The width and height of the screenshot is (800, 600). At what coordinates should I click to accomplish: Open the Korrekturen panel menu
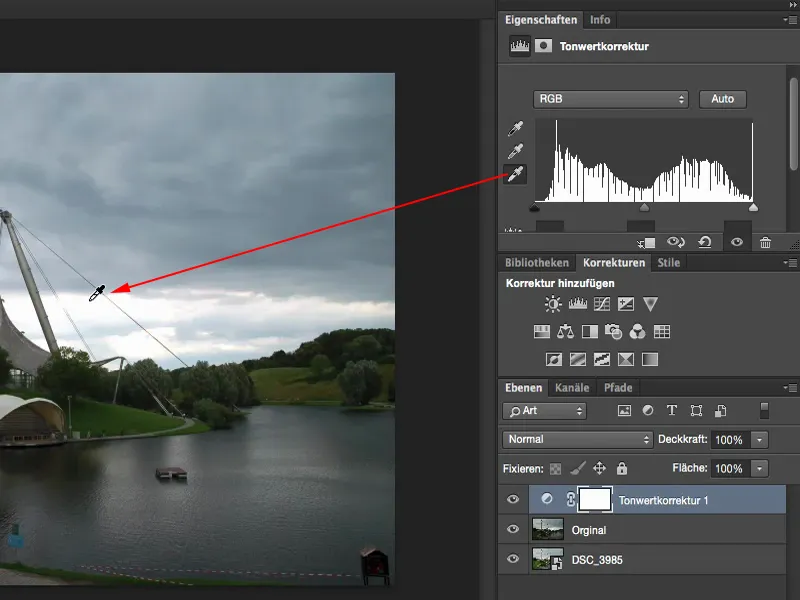[x=790, y=263]
